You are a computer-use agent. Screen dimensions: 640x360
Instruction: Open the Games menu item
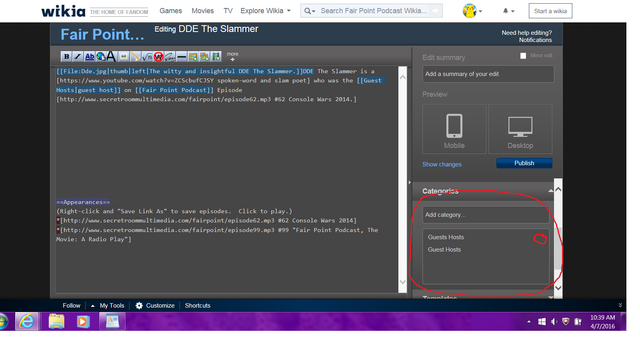coord(171,11)
